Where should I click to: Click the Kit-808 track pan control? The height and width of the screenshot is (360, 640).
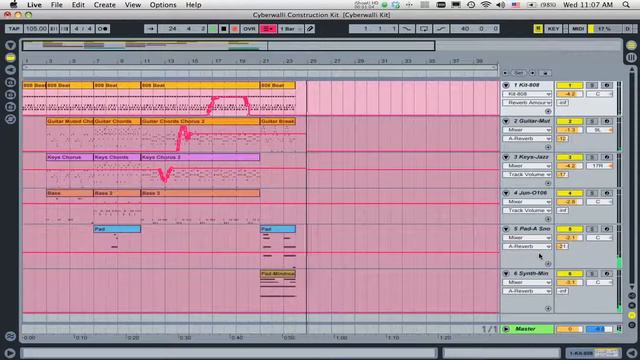599,94
